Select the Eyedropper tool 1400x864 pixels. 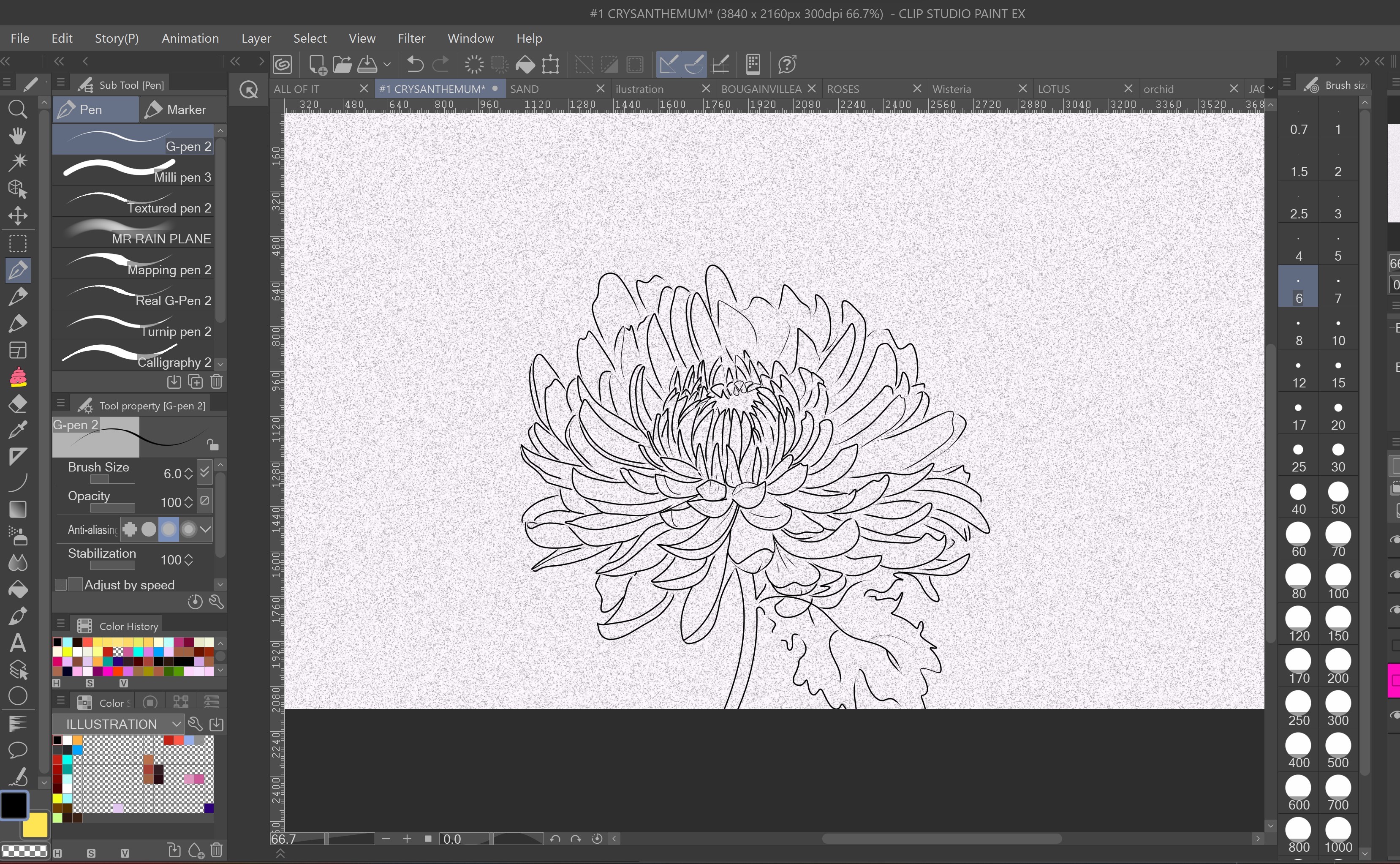[x=18, y=430]
